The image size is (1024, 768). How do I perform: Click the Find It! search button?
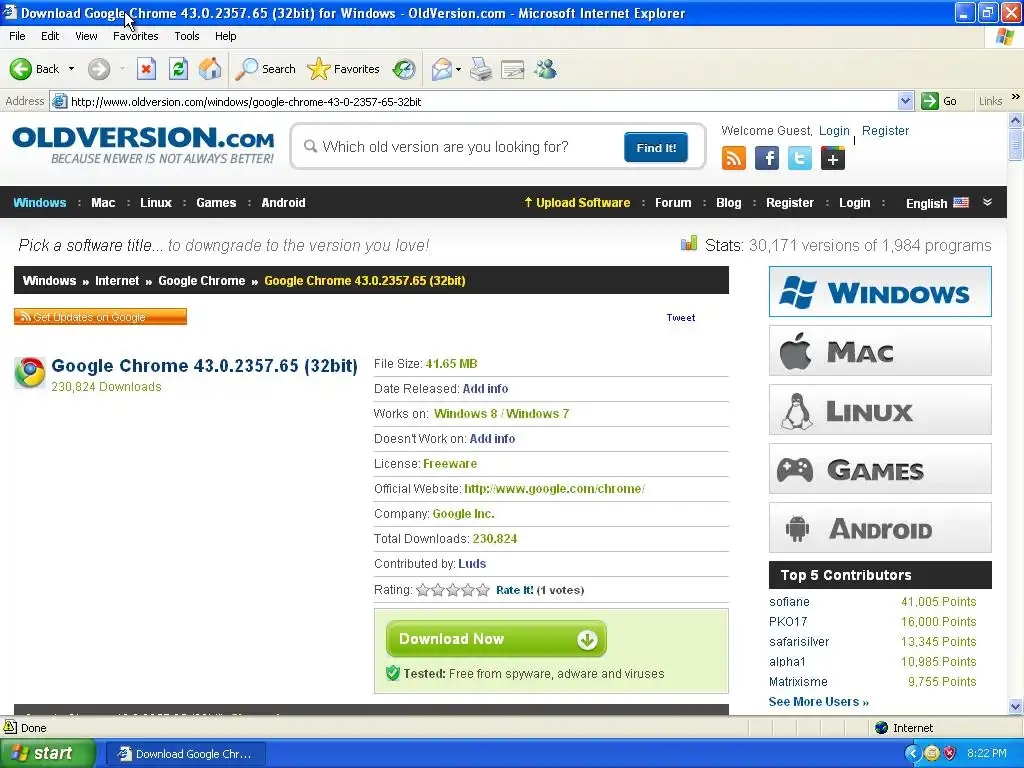point(656,147)
